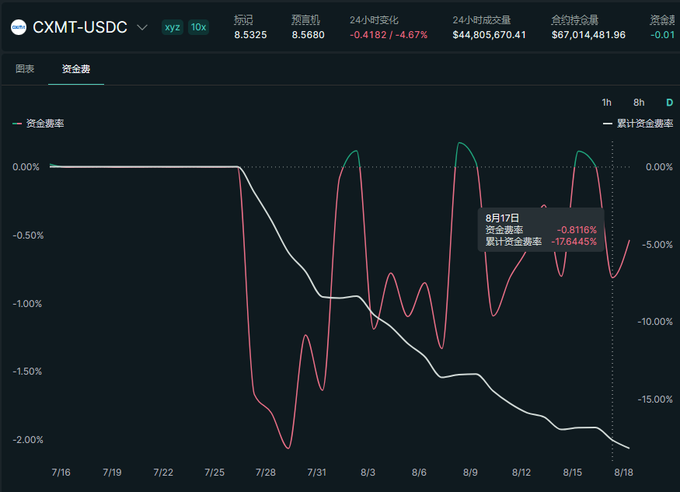Click the -1.00% left axis label
The image size is (680, 492).
click(27, 304)
